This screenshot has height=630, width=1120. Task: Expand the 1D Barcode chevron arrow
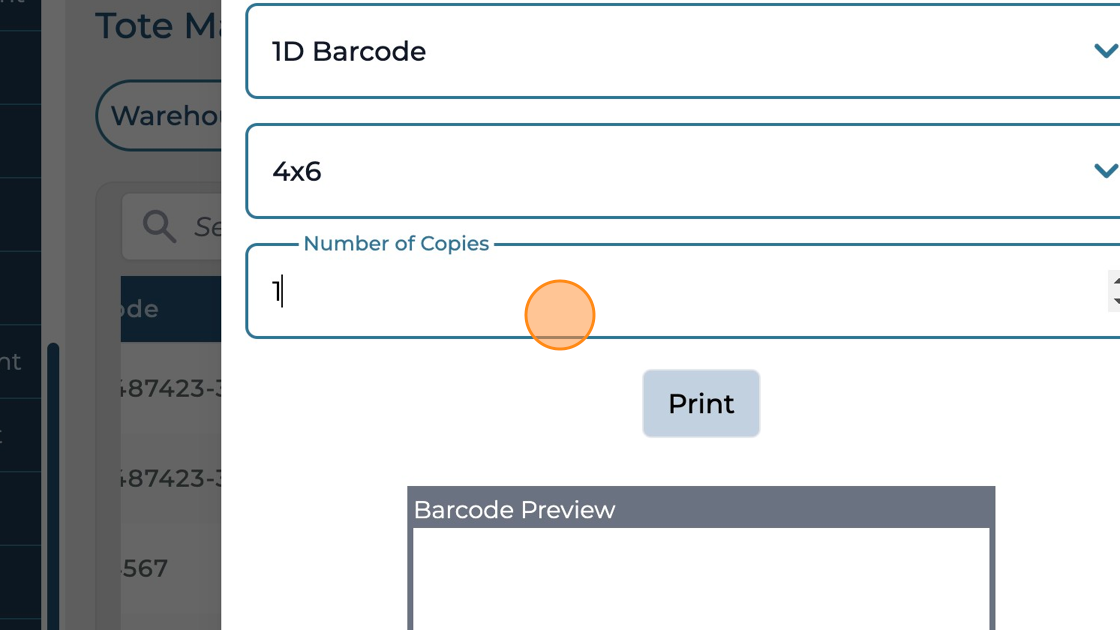(1104, 51)
